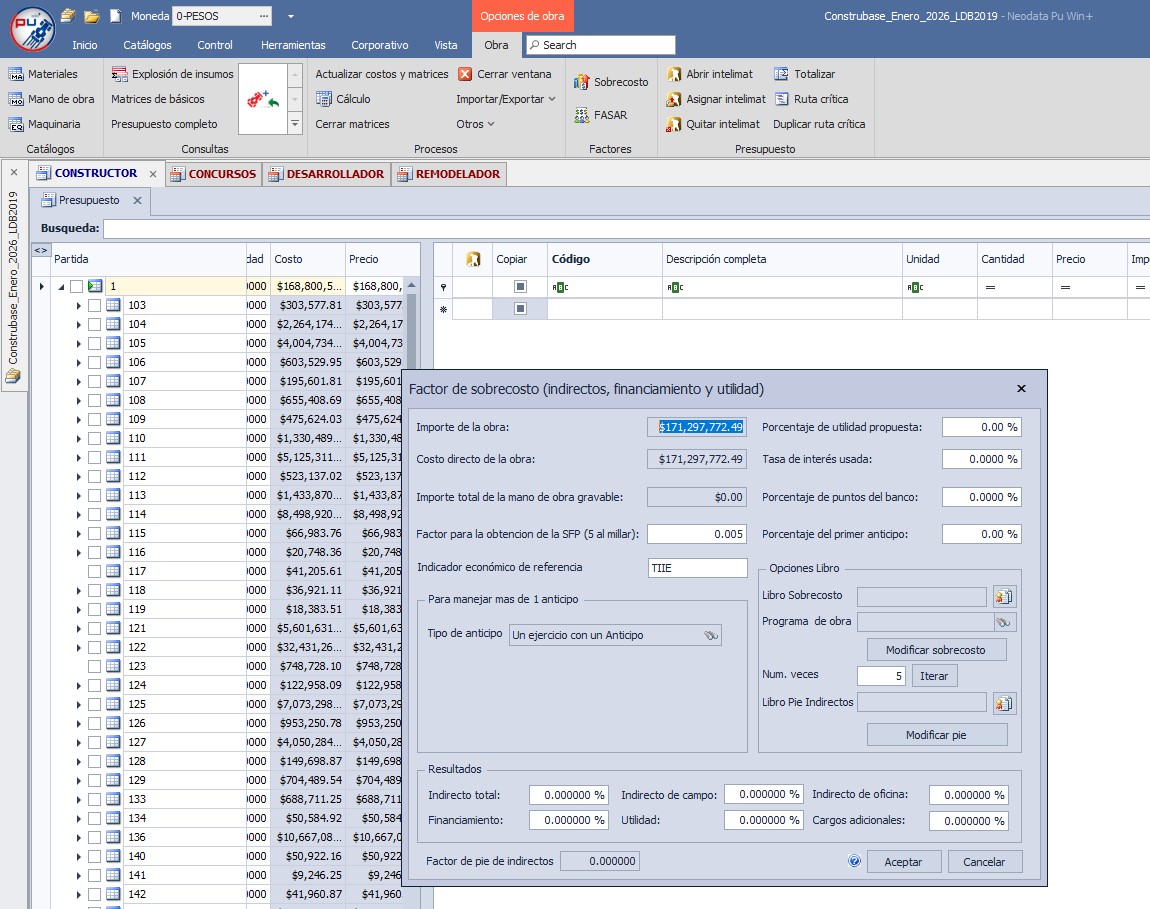The height and width of the screenshot is (909, 1150).
Task: Open Ruta crítica tool
Action: [811, 99]
